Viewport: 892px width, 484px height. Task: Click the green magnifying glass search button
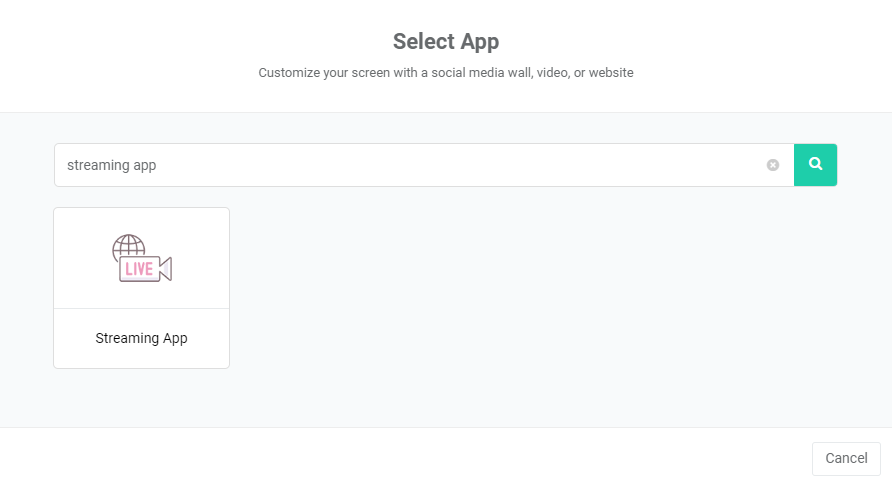816,164
